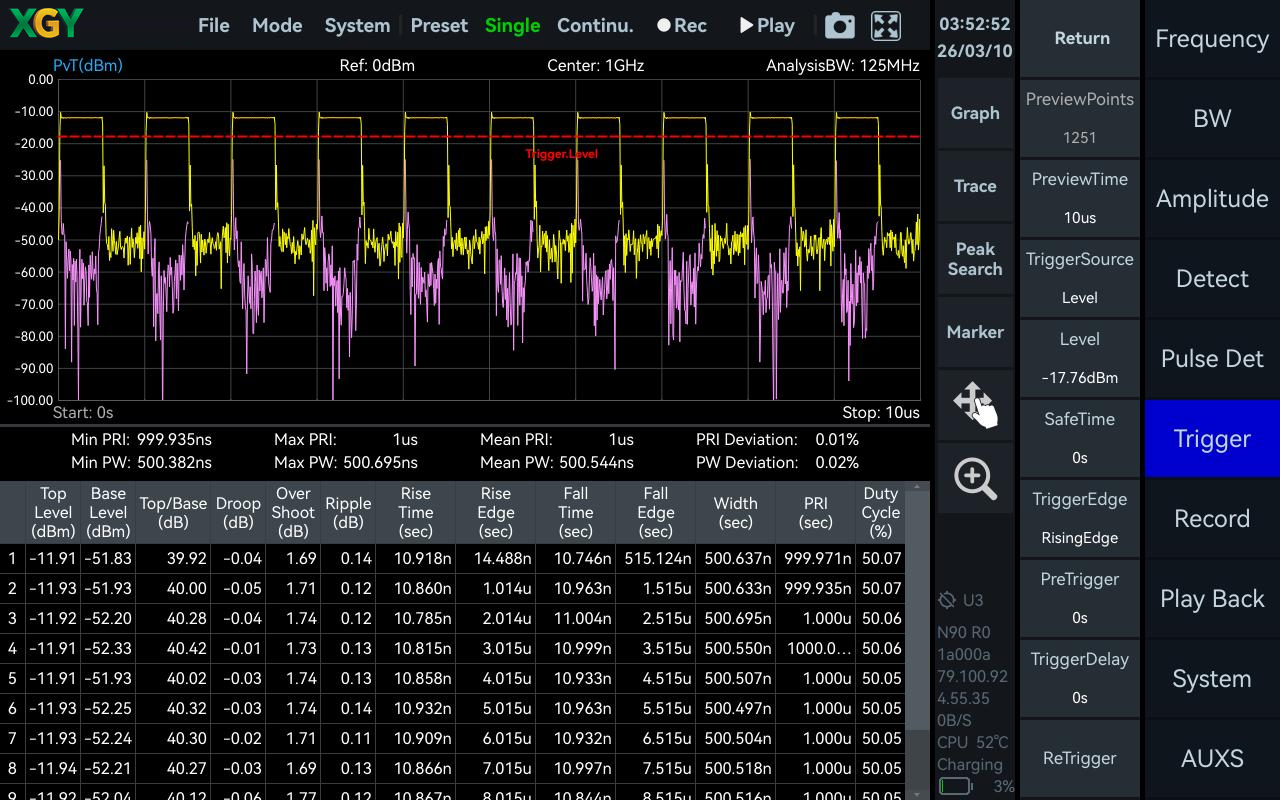This screenshot has height=800, width=1280.
Task: Open the Marker panel
Action: tap(975, 332)
